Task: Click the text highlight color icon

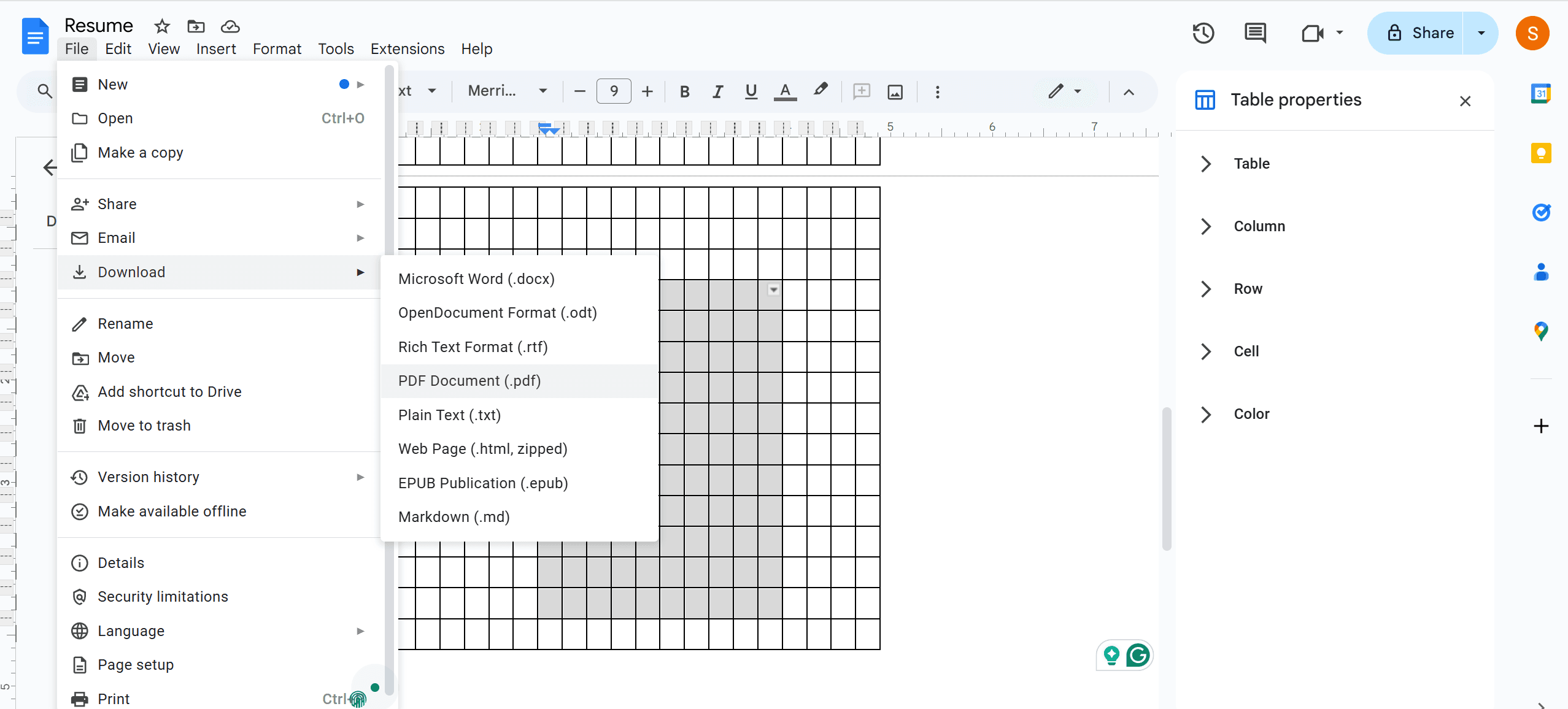Action: point(820,91)
